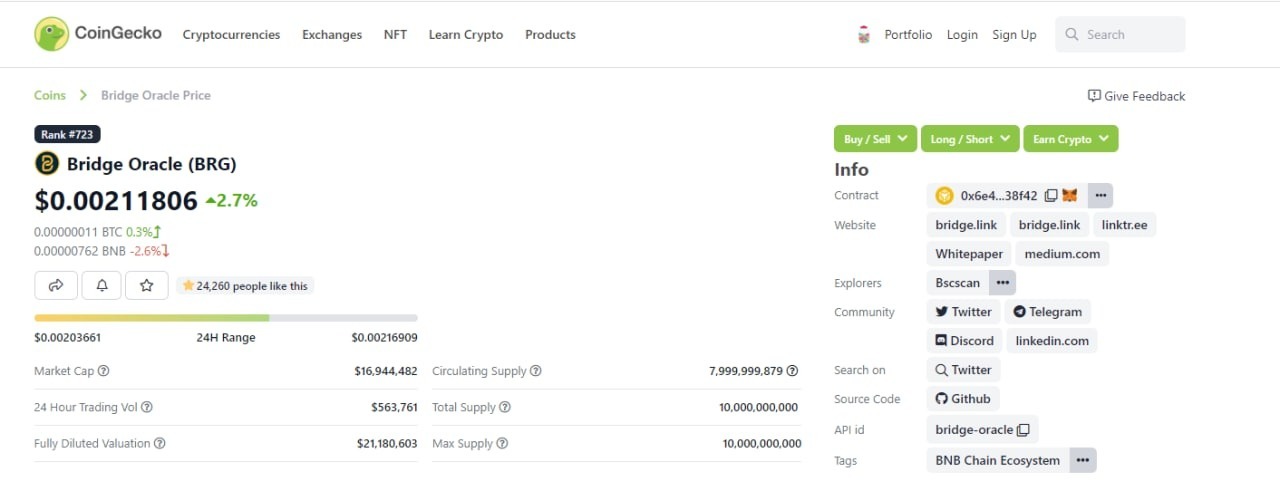Open the Cryptocurrencies menu
The height and width of the screenshot is (491, 1280).
pyautogui.click(x=231, y=35)
